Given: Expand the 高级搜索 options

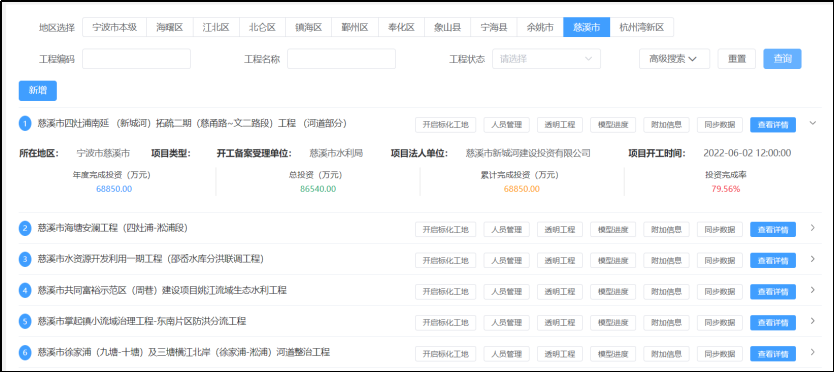Looking at the screenshot, I should click(674, 59).
